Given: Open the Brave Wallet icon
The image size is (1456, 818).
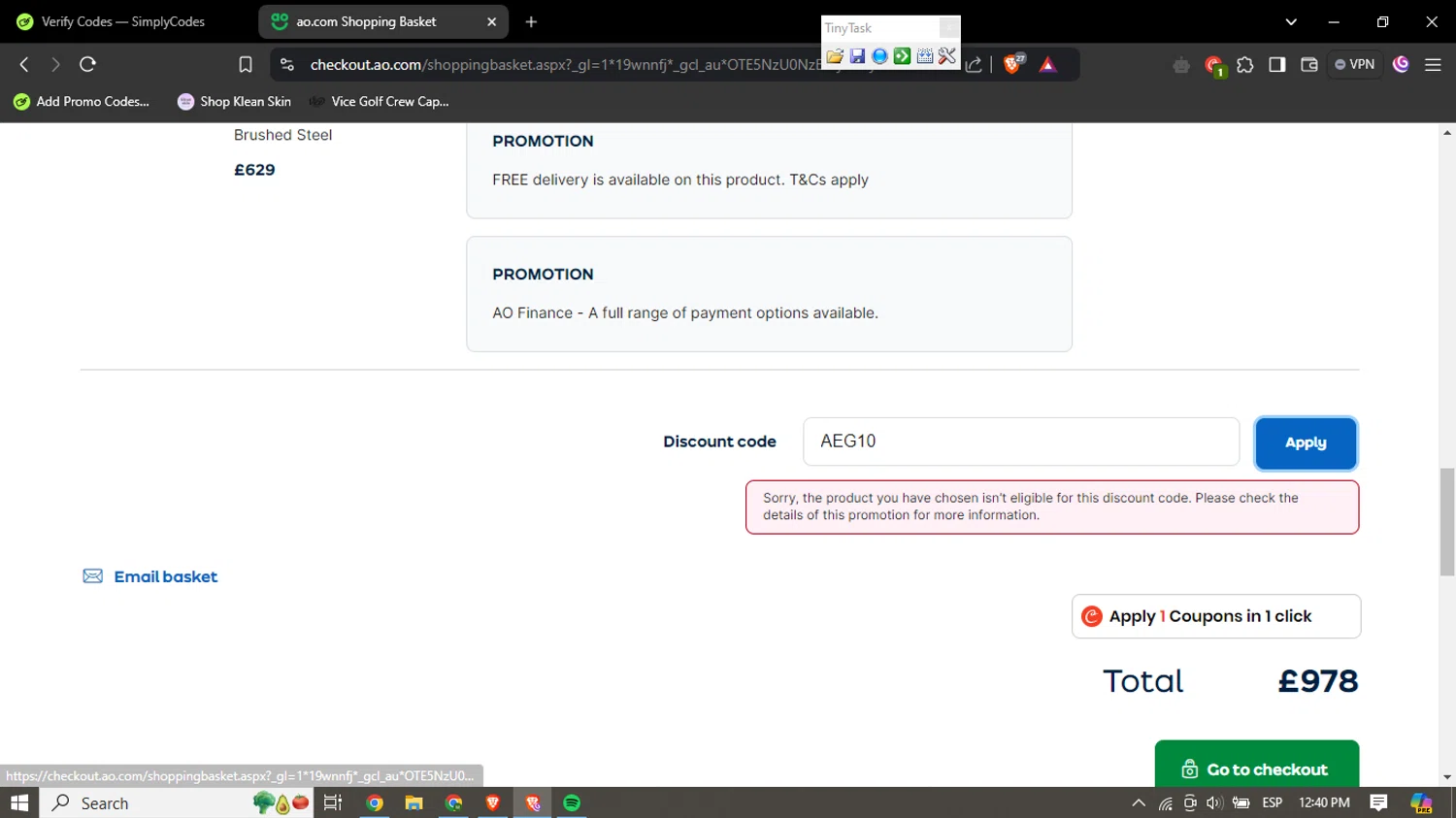Looking at the screenshot, I should [1309, 64].
